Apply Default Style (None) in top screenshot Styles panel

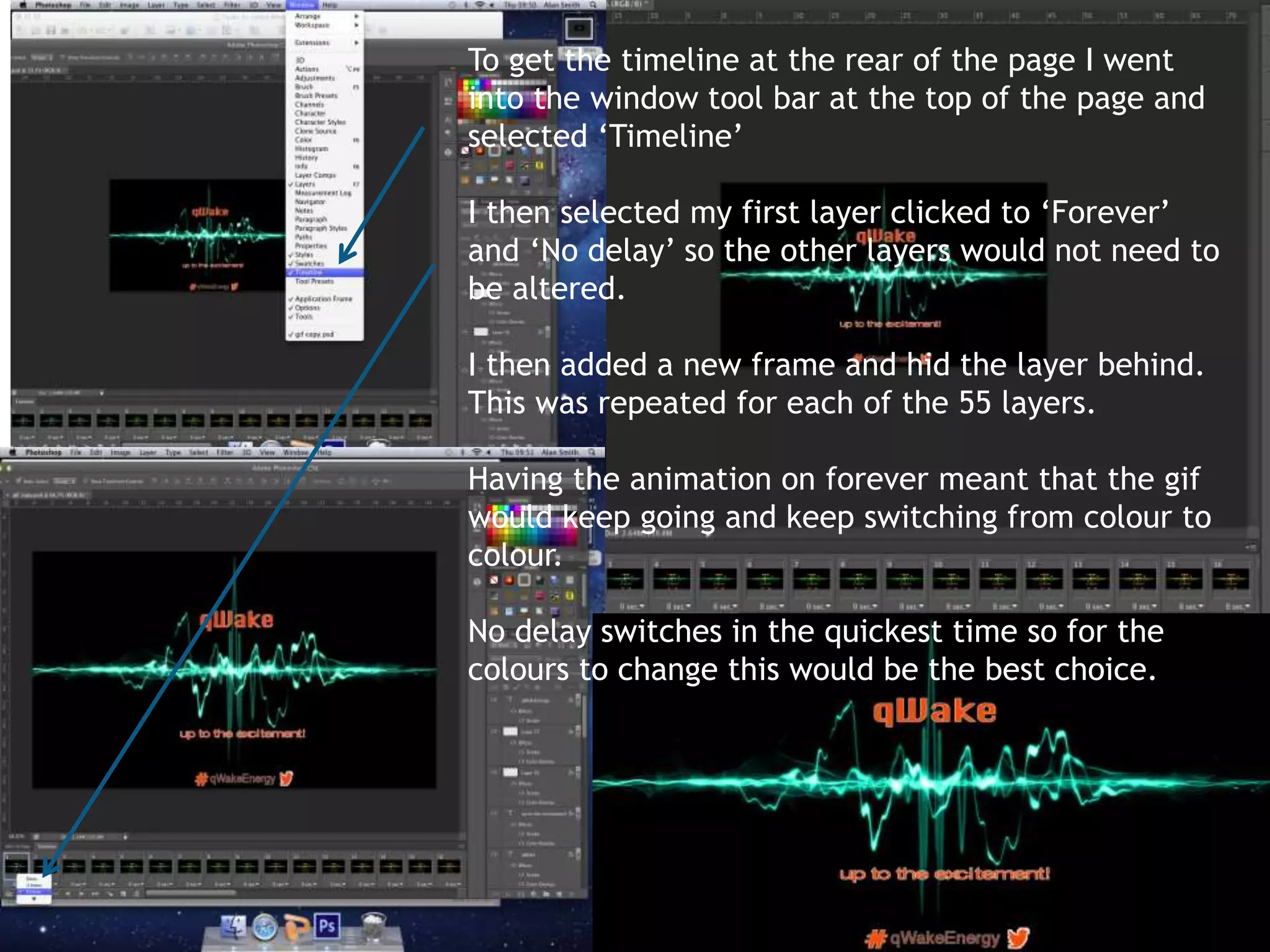[465, 151]
